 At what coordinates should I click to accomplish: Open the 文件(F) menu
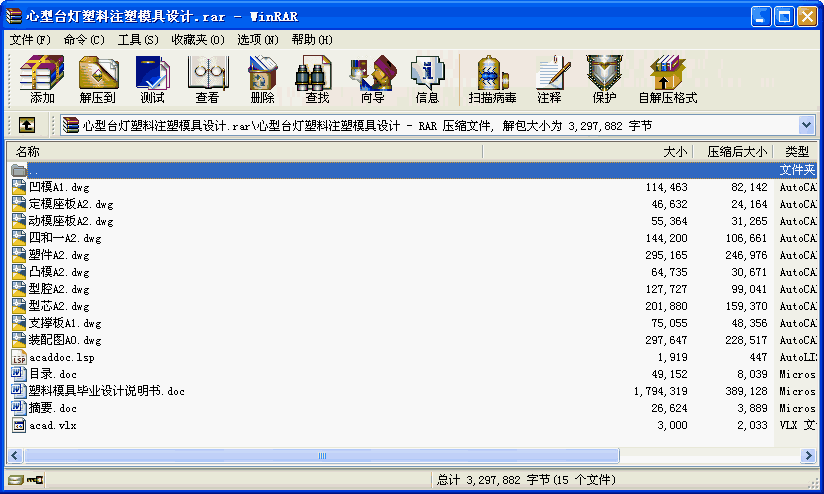click(x=30, y=40)
